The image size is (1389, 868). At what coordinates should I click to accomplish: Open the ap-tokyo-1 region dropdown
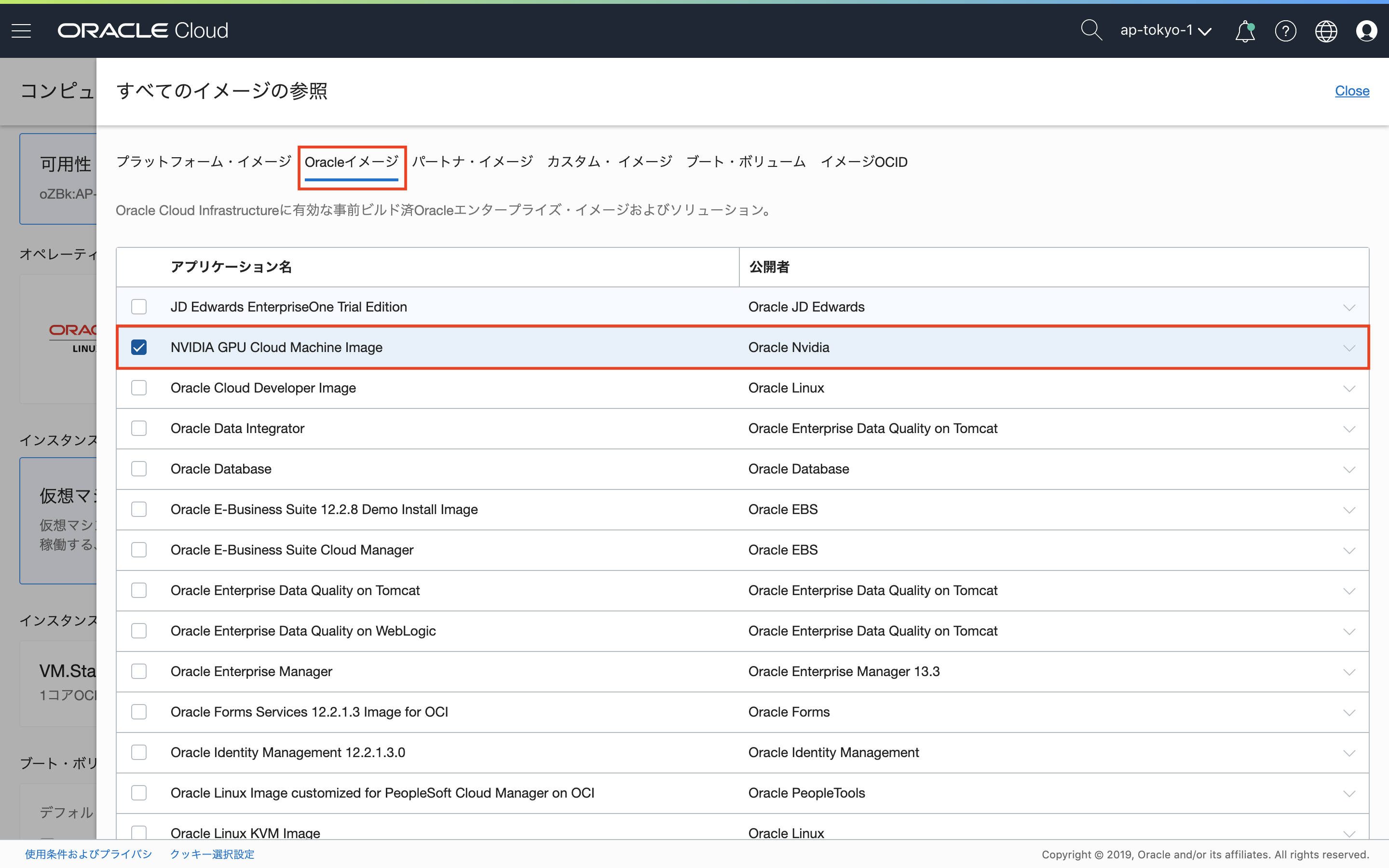pos(1165,30)
